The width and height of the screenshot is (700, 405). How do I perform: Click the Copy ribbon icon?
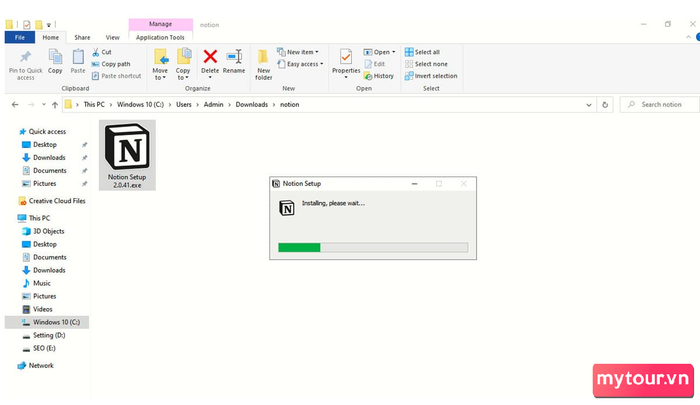55,57
